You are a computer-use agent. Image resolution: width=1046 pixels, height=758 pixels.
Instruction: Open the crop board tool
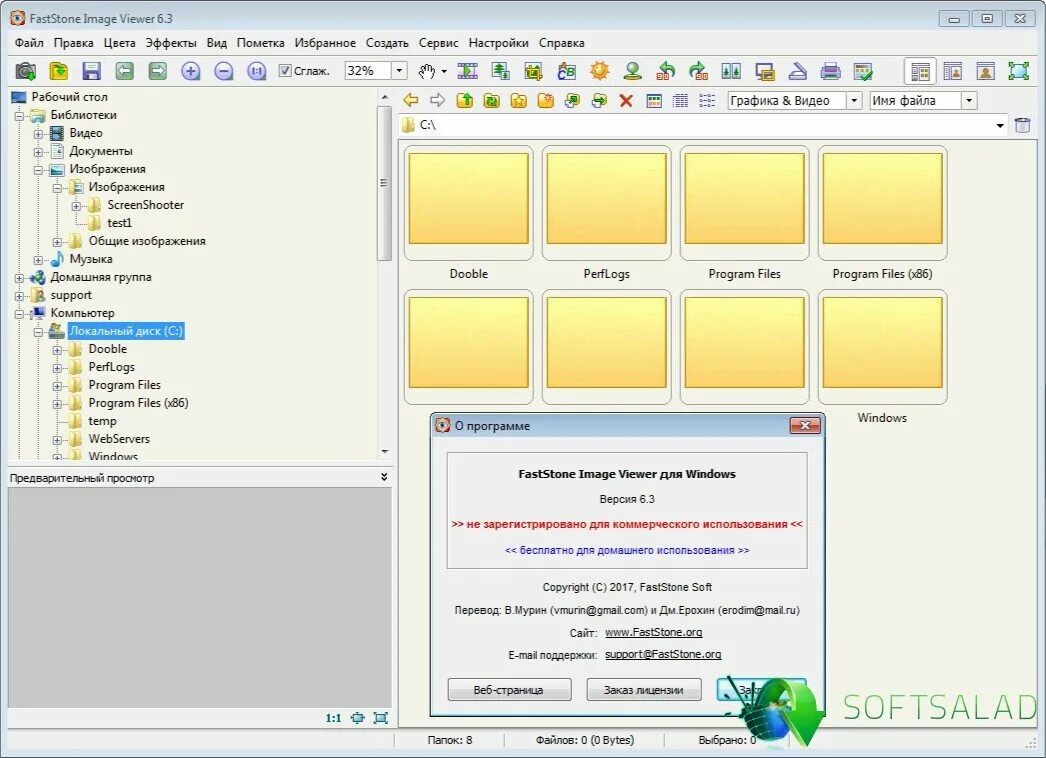click(x=534, y=71)
